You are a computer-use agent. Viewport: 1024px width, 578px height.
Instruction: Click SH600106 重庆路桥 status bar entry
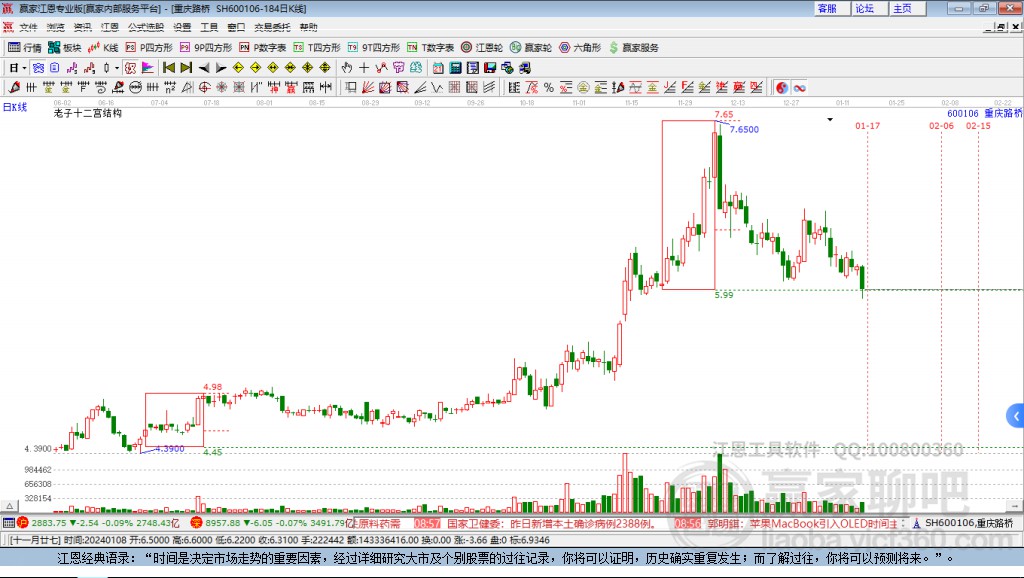[x=963, y=523]
